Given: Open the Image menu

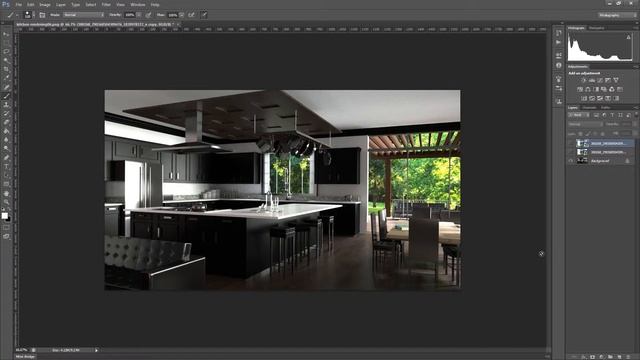Looking at the screenshot, I should point(44,4).
